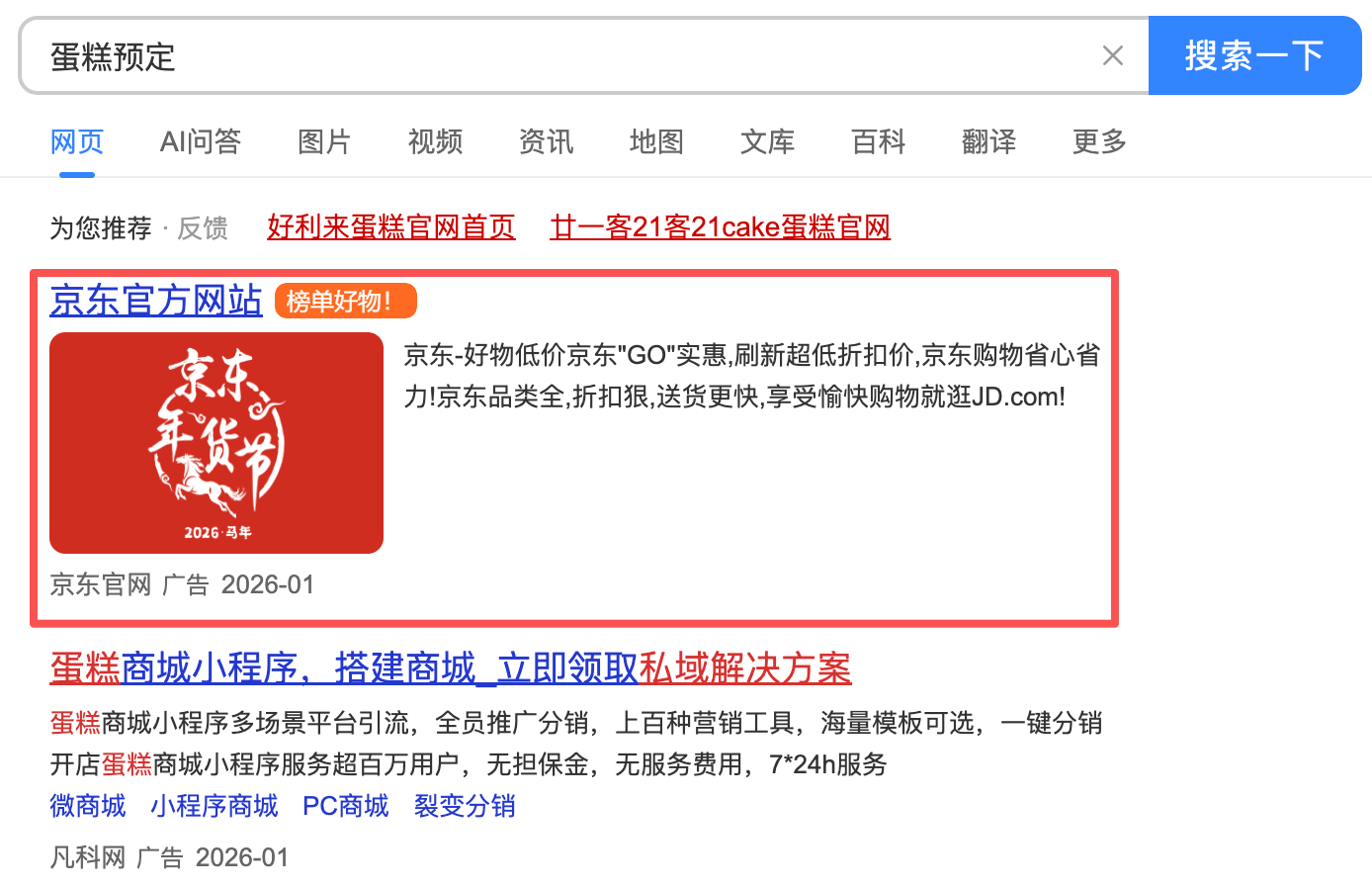Screen dimensions: 1372x888
Task: Click the 反馈 feedback link
Action: click(x=203, y=228)
